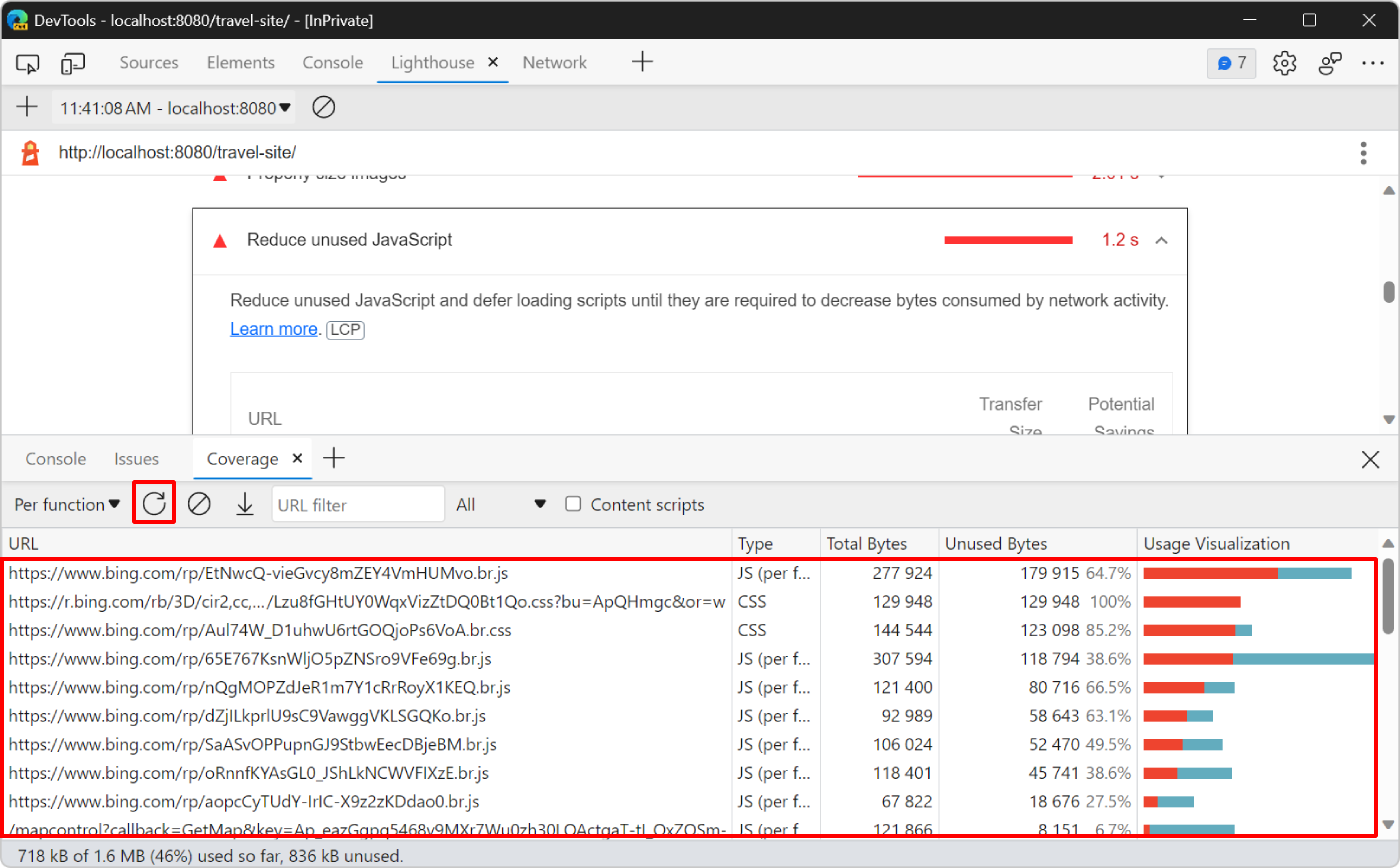Viewport: 1400px width, 868px height.
Task: Click inside the URL filter field
Action: pos(358,504)
